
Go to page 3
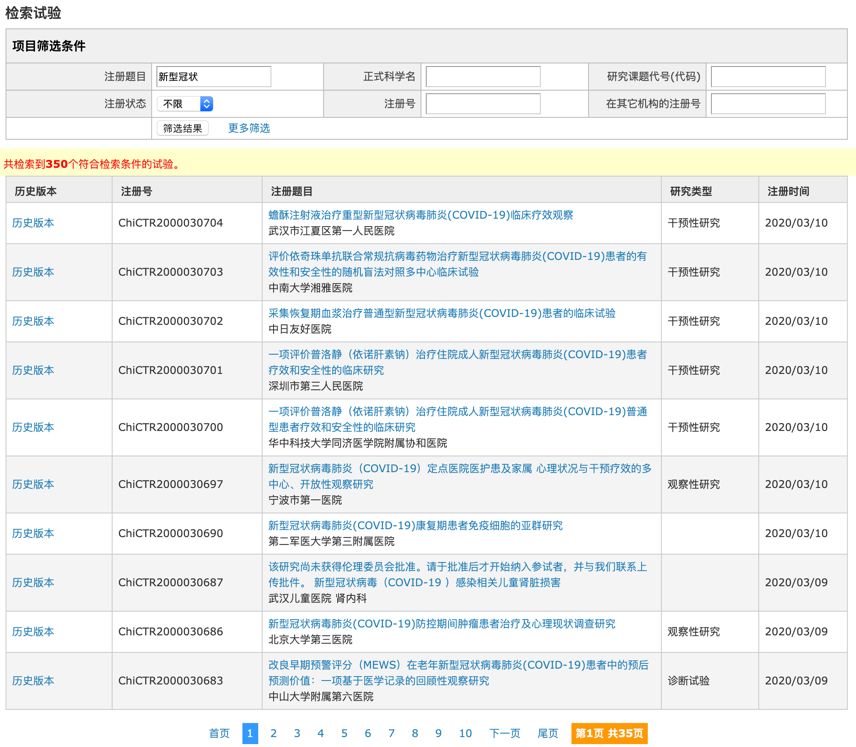coord(297,733)
